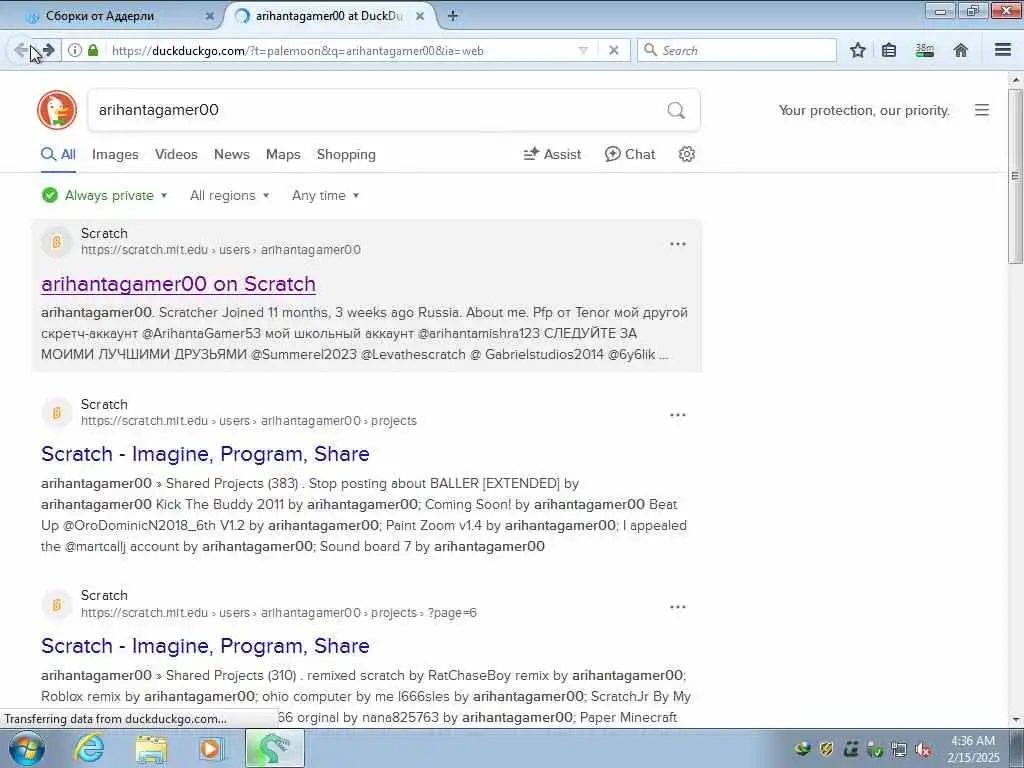Viewport: 1024px width, 768px height.
Task: Open the Windows Start menu orb
Action: (x=27, y=748)
